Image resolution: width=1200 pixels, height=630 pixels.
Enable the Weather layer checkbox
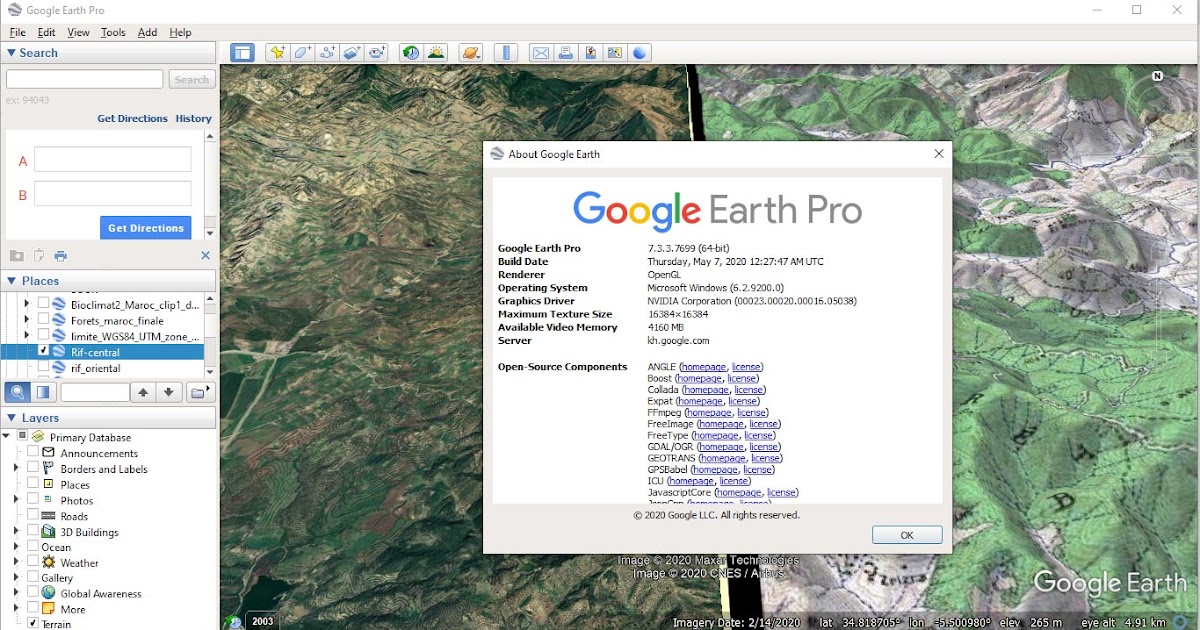[x=33, y=562]
